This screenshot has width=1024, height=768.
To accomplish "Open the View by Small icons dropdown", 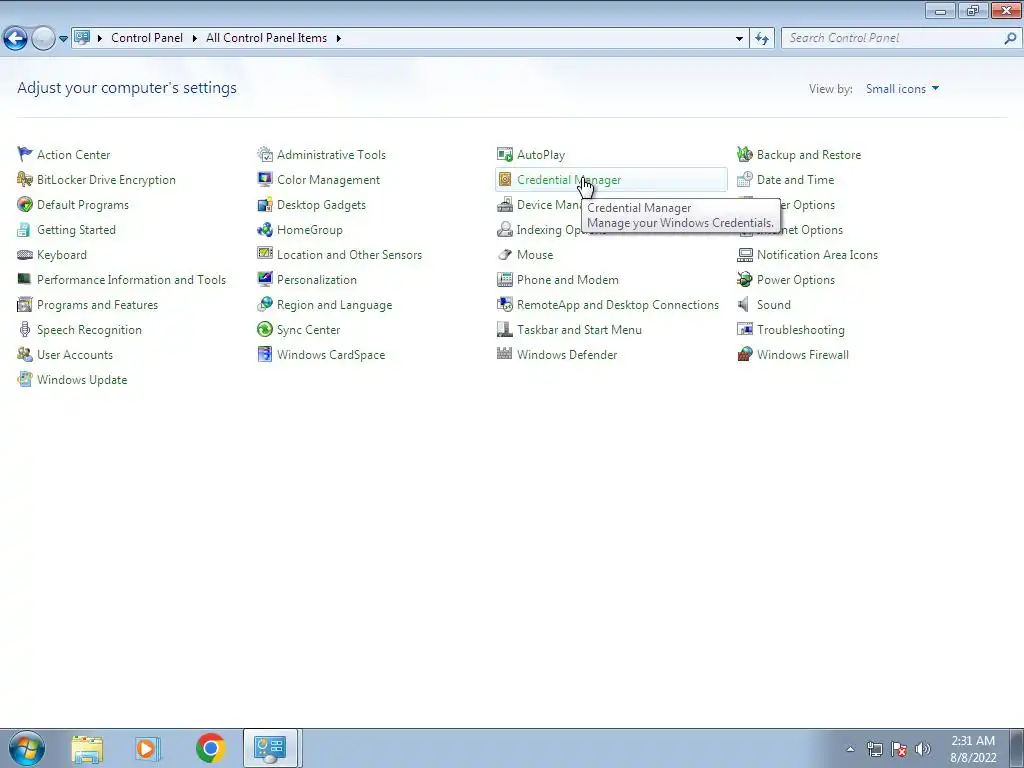I will (x=903, y=89).
